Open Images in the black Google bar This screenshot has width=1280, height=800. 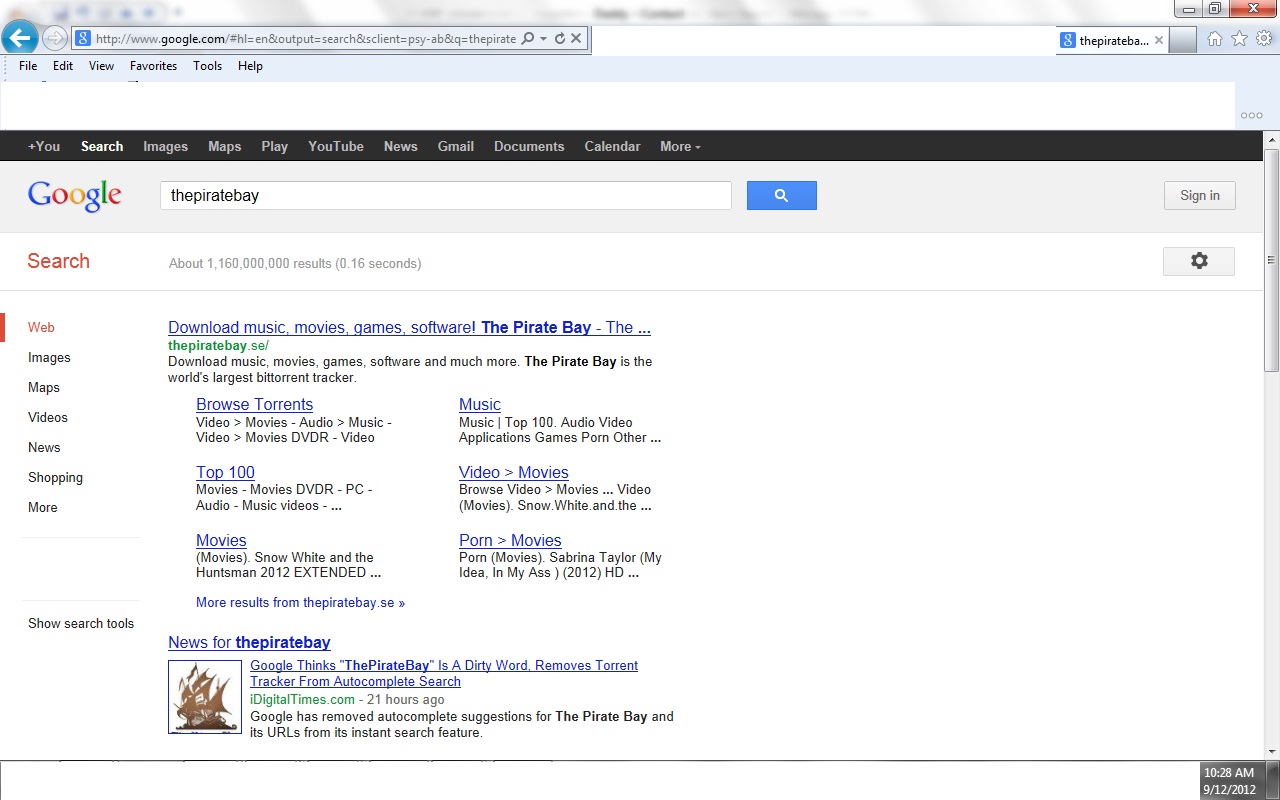[165, 146]
